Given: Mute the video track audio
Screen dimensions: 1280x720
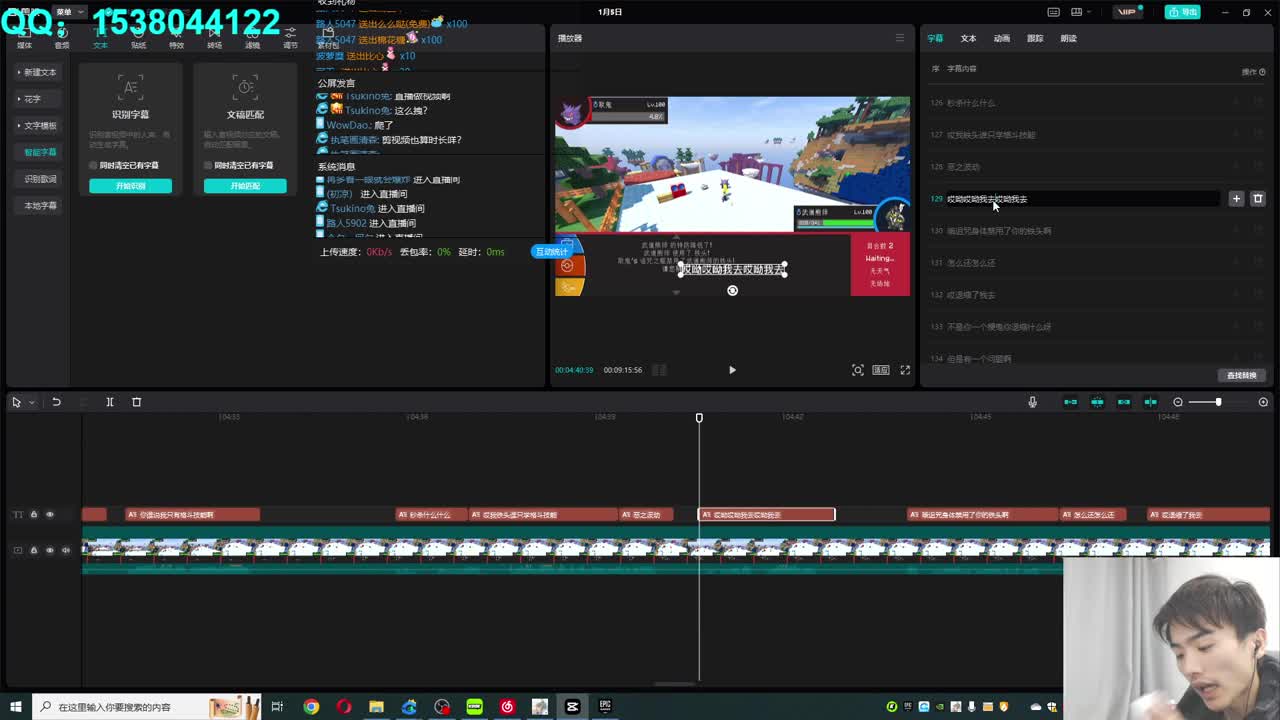Looking at the screenshot, I should click(x=66, y=550).
